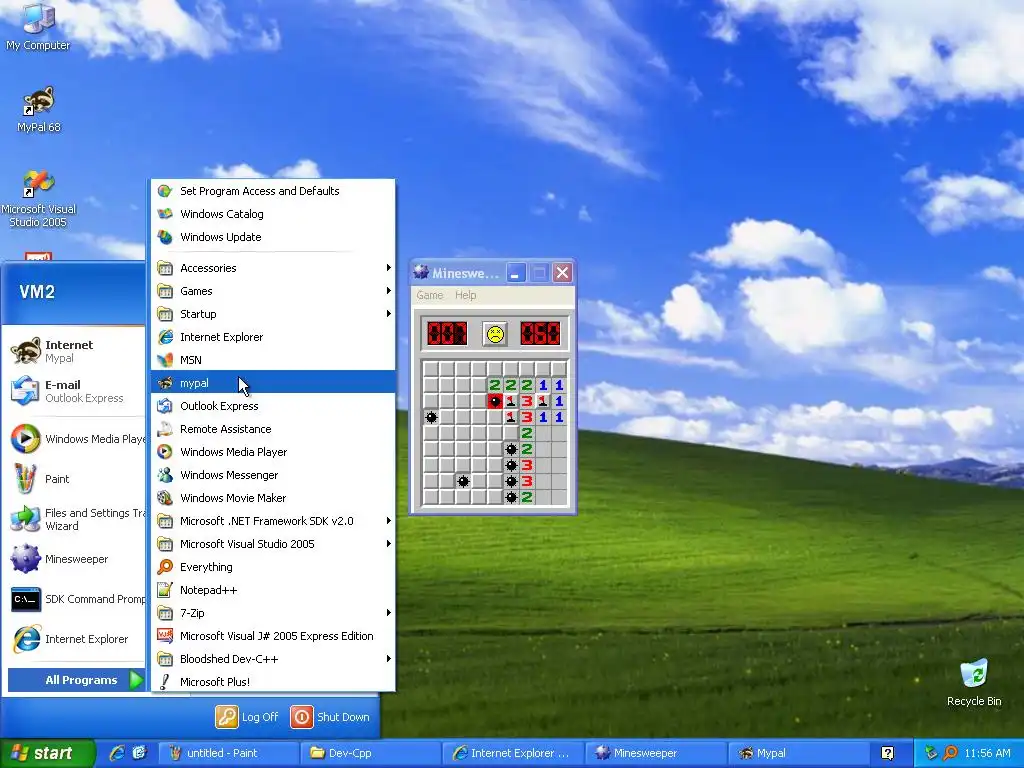Click the red exploded mine cell in Minesweeper
Screen dimensions: 1024x768
coord(494,401)
